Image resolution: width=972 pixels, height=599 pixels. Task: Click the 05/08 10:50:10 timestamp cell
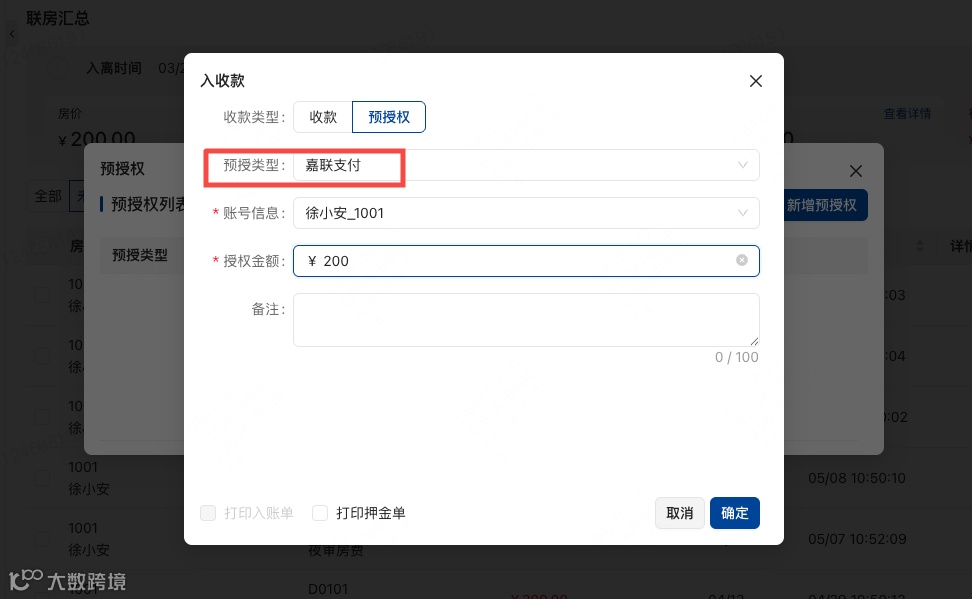tap(857, 478)
